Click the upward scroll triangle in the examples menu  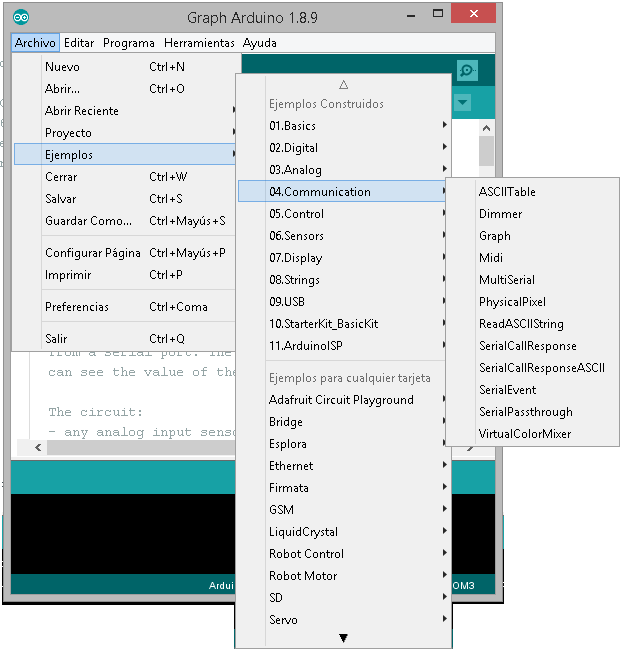[343, 85]
